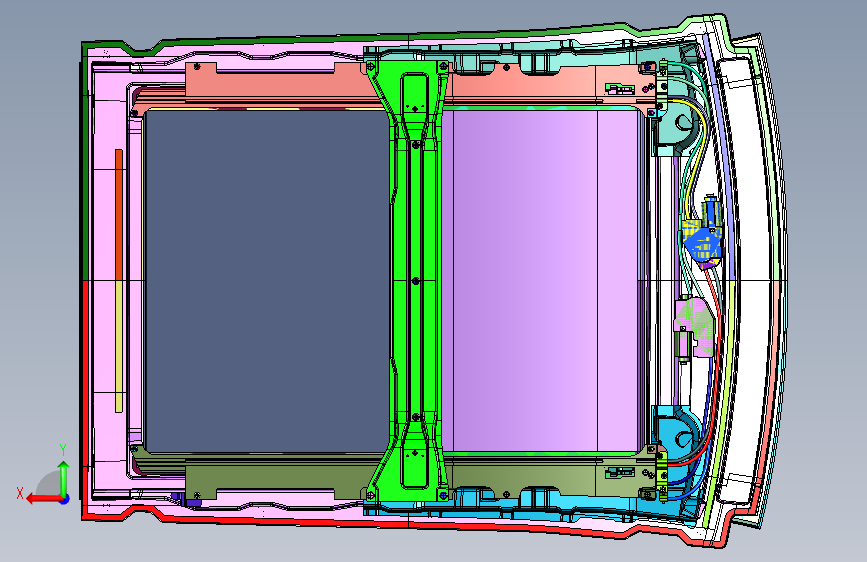
Task: Select the dark slate-blue glass panel
Action: pyautogui.click(x=267, y=281)
